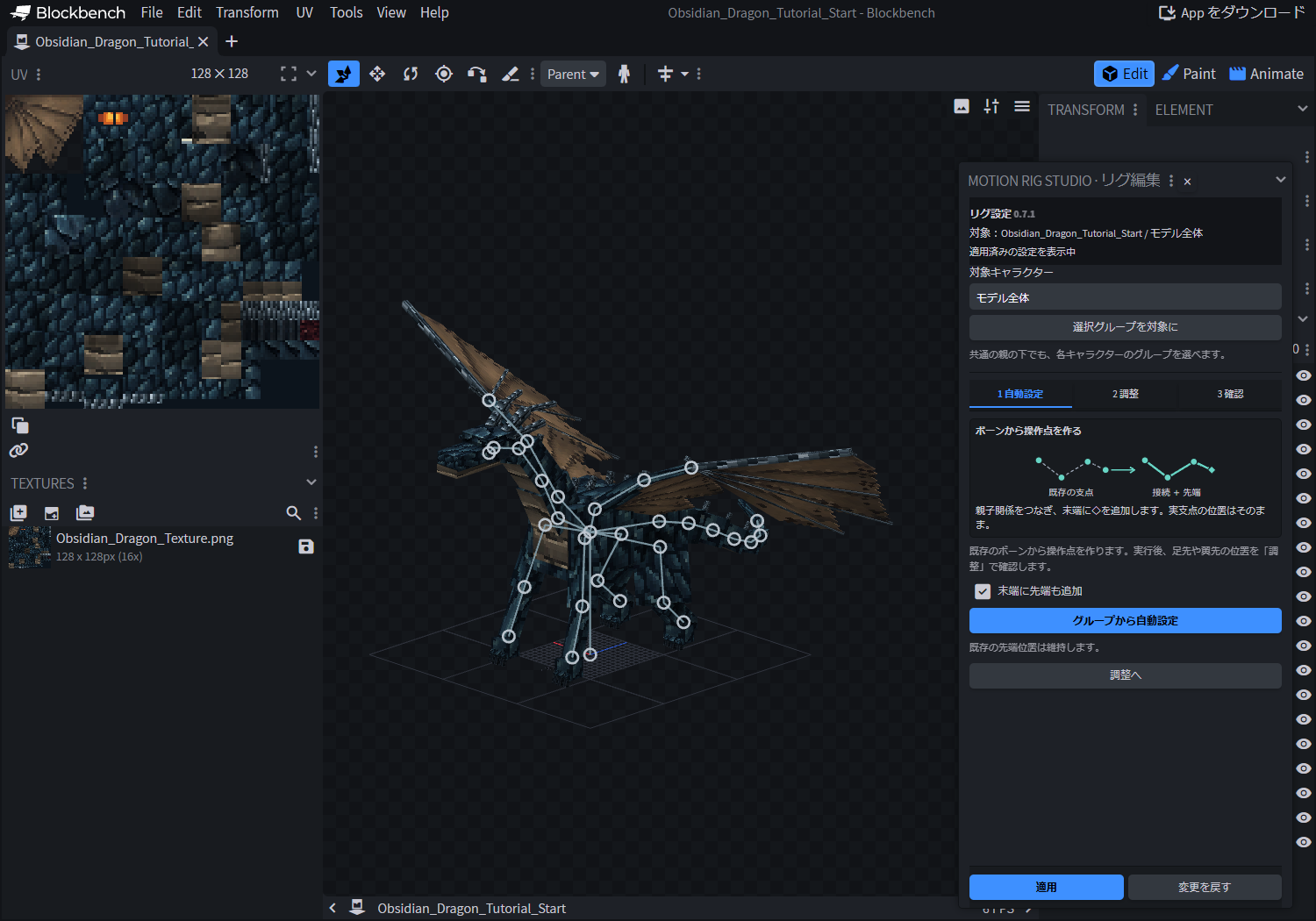
Task: Open the chevron dropdown next to UV fullscreen icon
Action: [311, 74]
